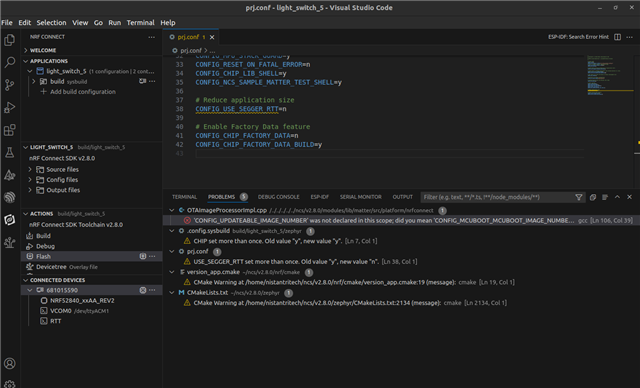Switch to the SERIAL MONITOR tab

coord(361,197)
